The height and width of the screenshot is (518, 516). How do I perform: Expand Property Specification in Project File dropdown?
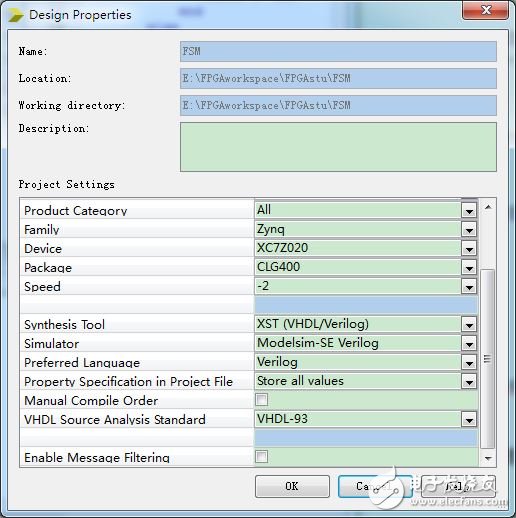[469, 382]
